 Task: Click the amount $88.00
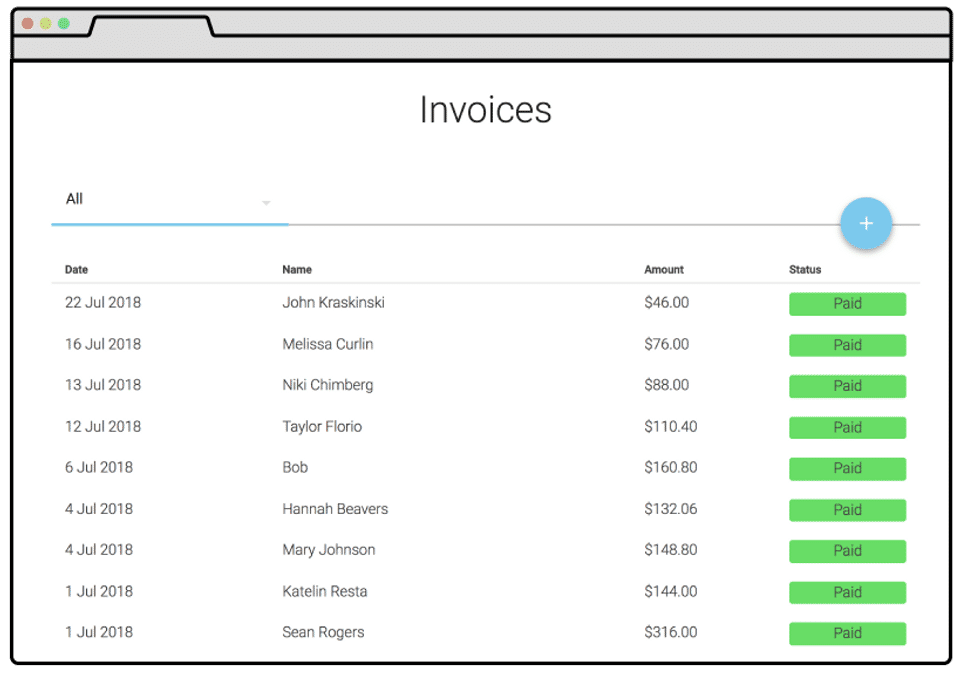(x=667, y=385)
